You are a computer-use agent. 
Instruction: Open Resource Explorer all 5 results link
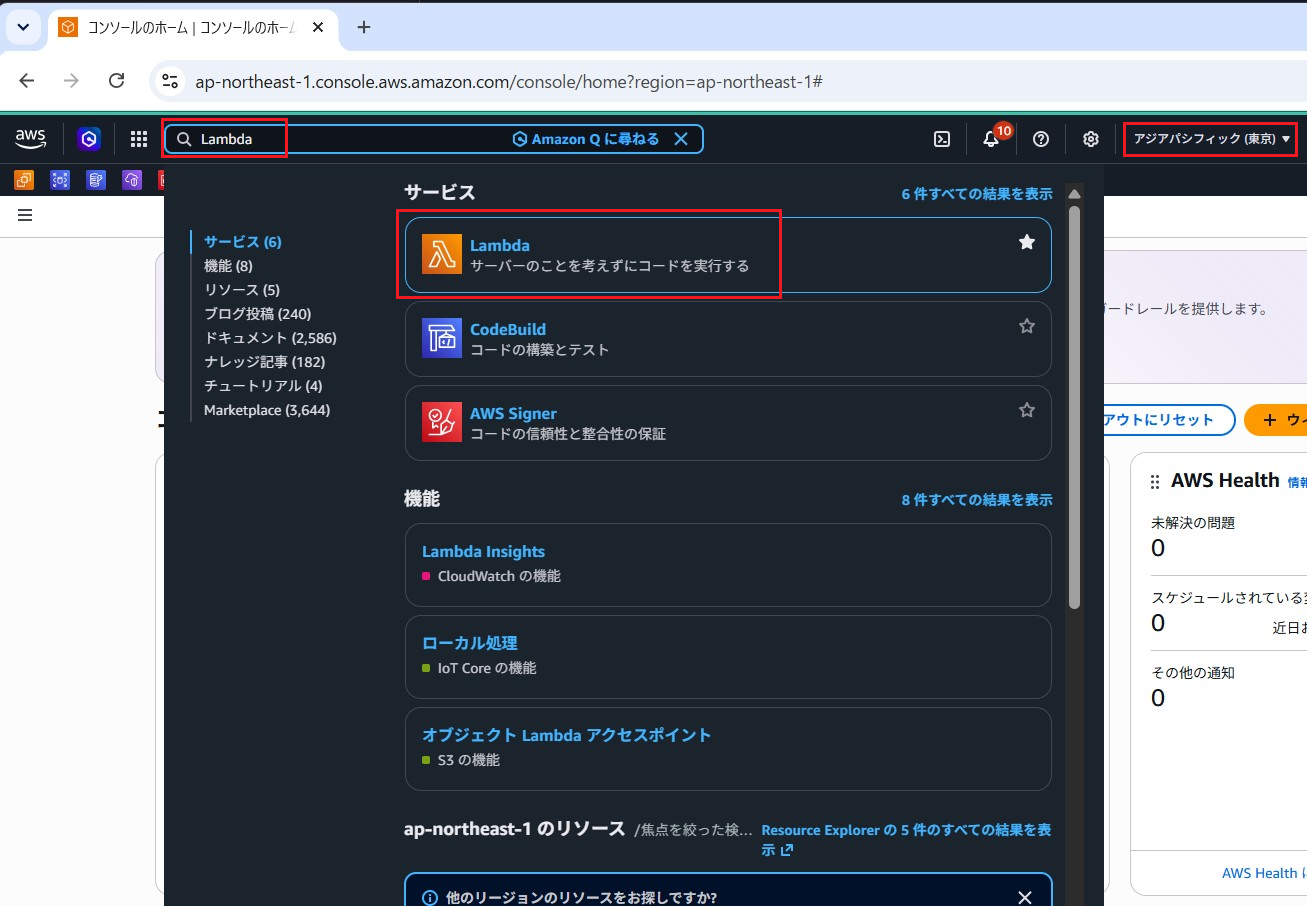(x=905, y=840)
